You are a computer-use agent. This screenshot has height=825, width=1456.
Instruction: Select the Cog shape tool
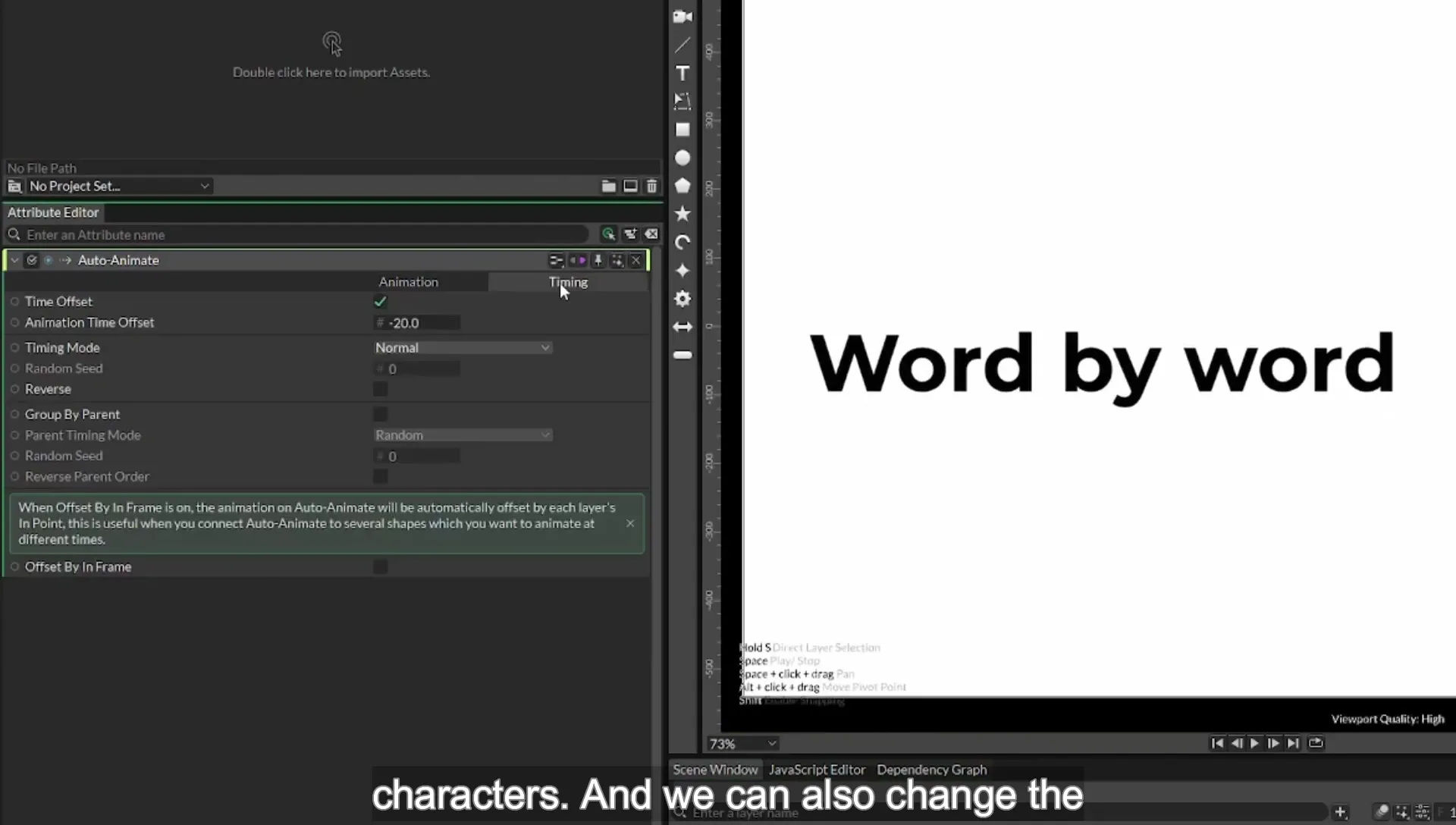pos(682,299)
